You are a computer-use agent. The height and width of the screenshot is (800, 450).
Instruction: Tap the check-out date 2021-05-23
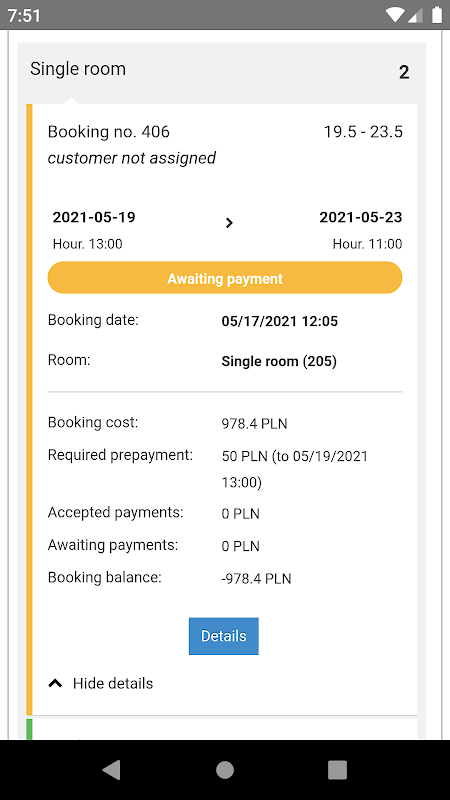point(361,217)
